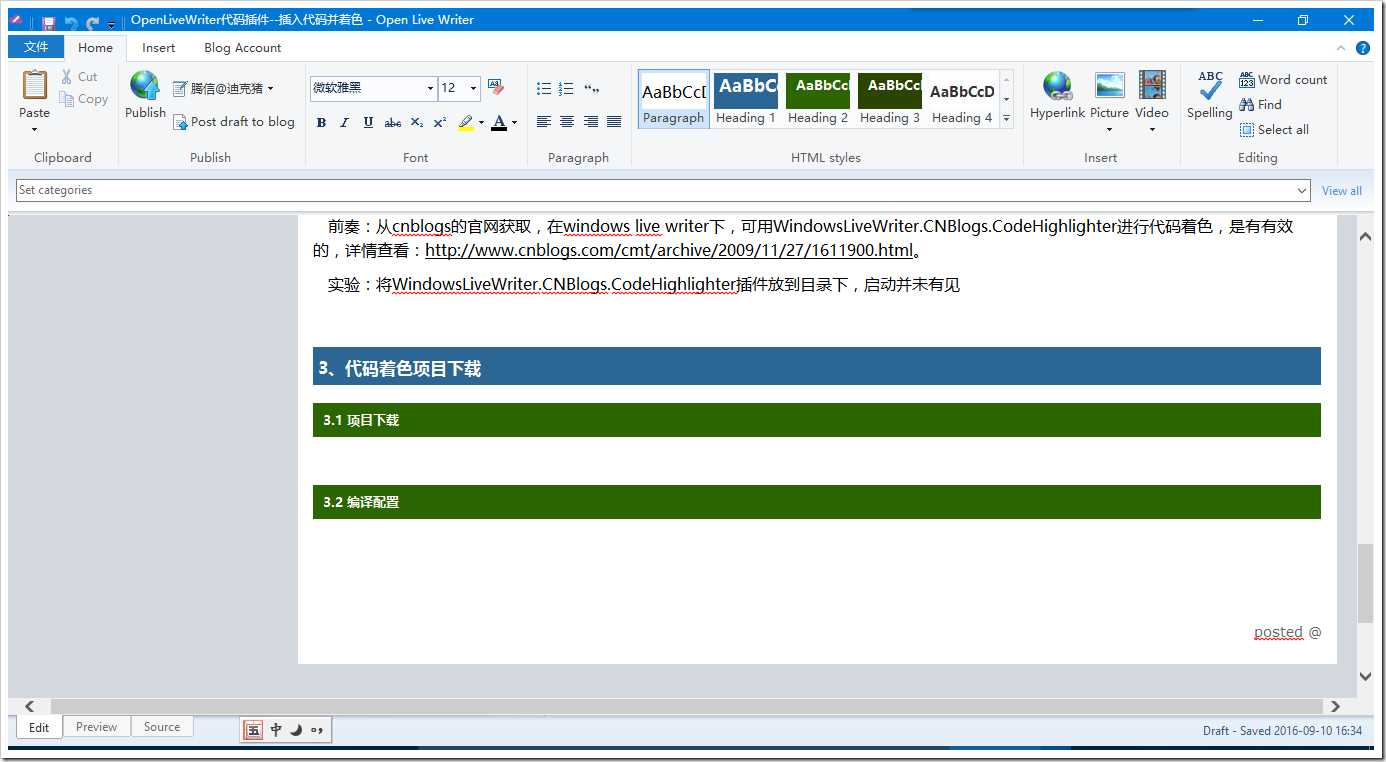Switch to the Blog Account tab

click(x=243, y=47)
